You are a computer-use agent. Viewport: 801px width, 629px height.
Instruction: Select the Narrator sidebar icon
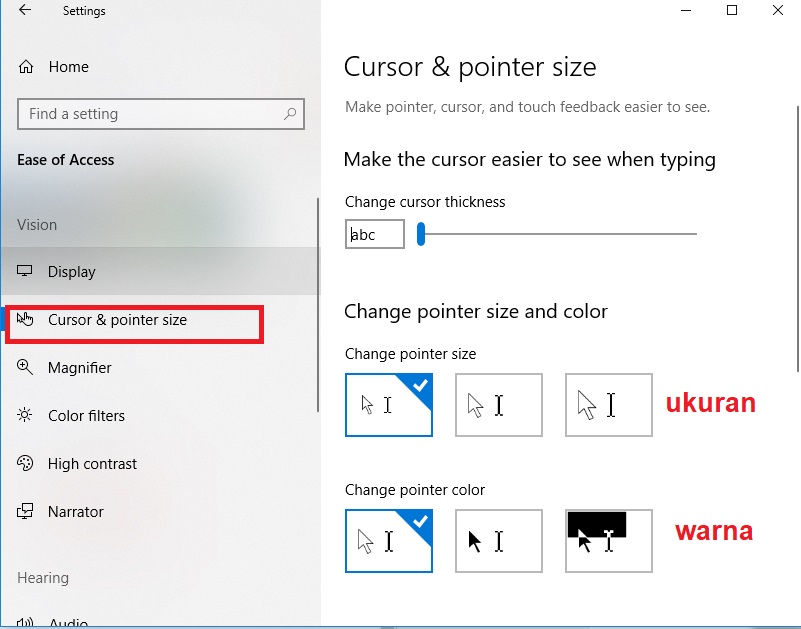point(23,511)
